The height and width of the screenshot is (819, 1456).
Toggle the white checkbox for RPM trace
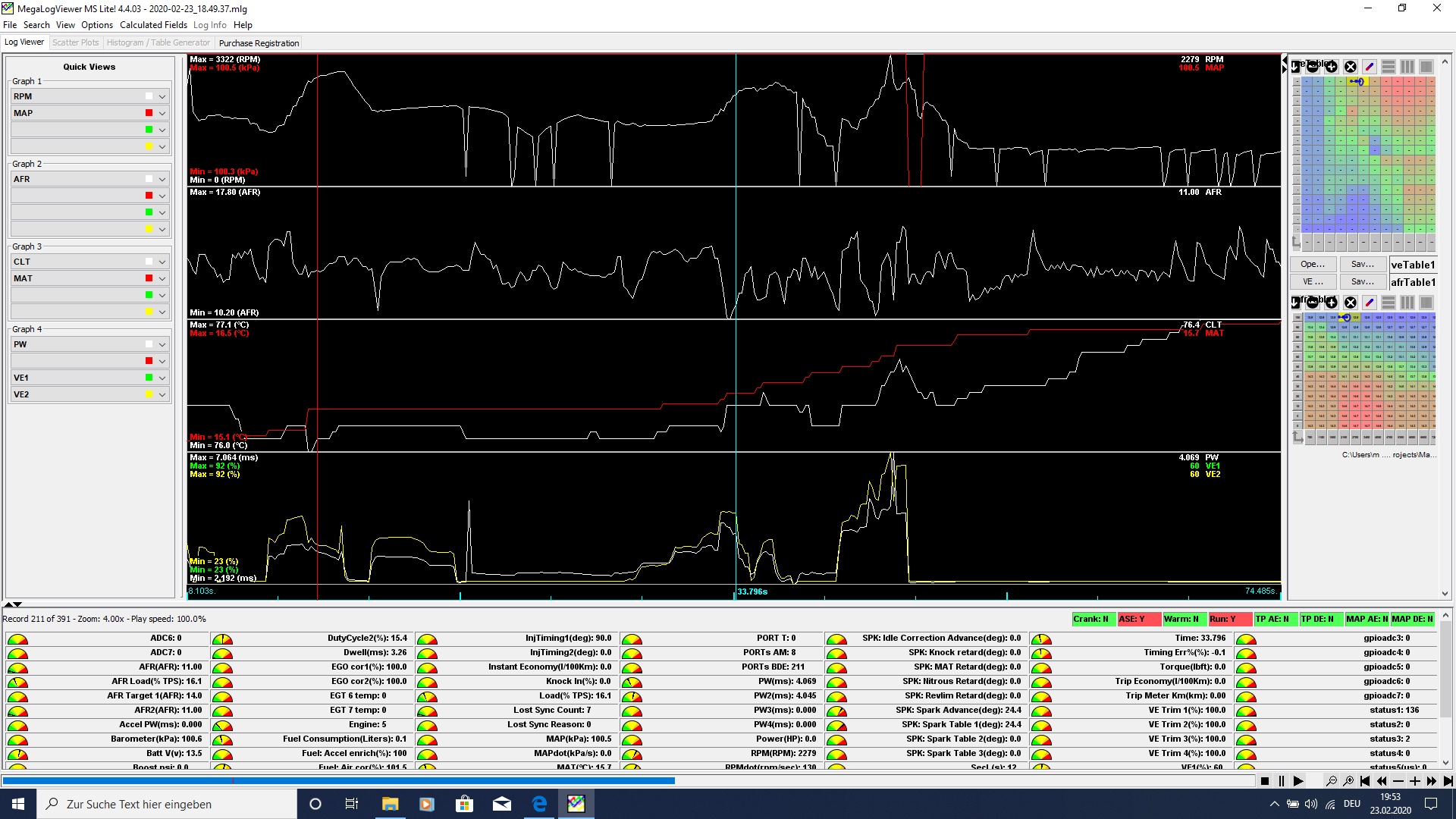pyautogui.click(x=149, y=96)
